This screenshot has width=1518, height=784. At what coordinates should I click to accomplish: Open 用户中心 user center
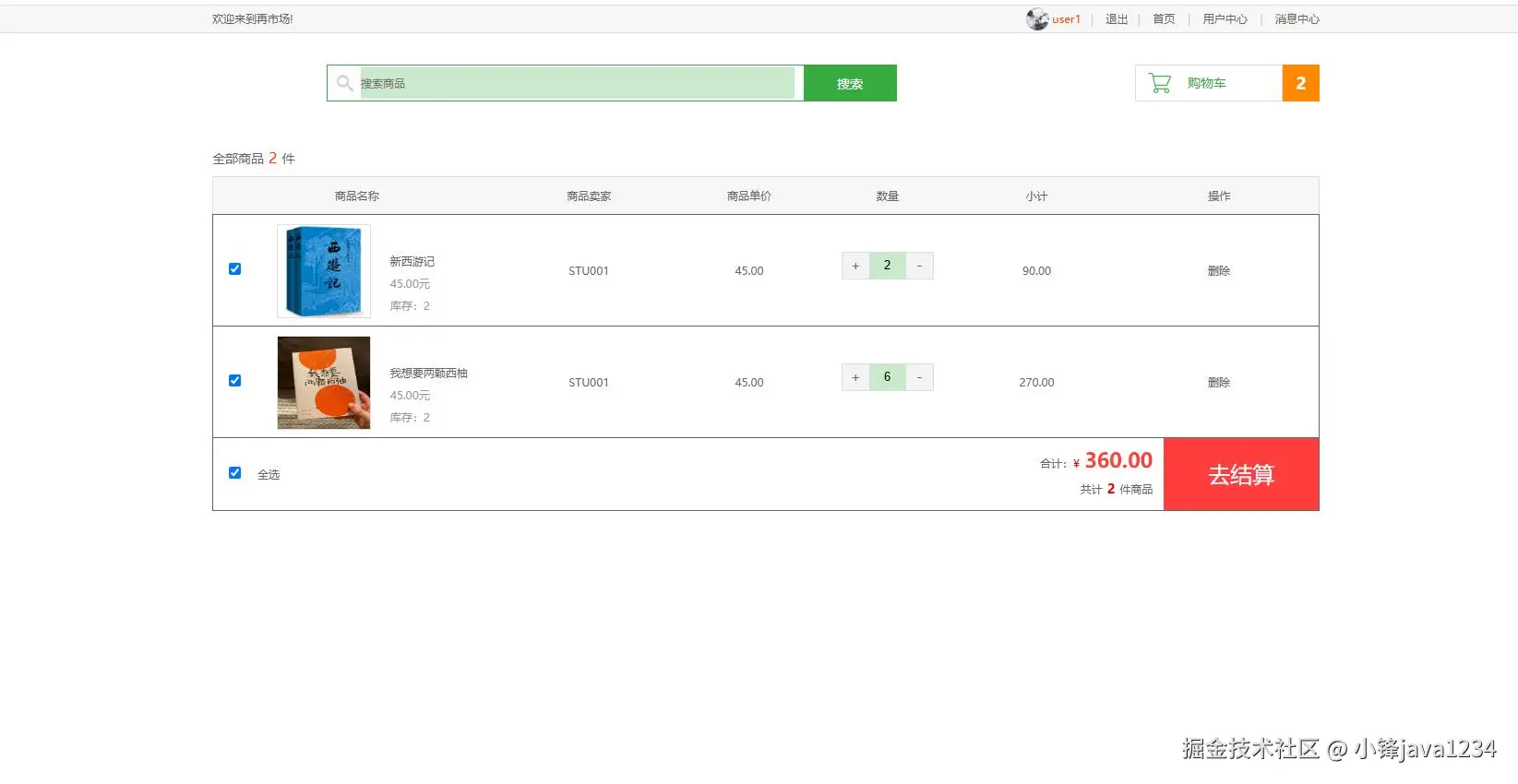point(1225,19)
